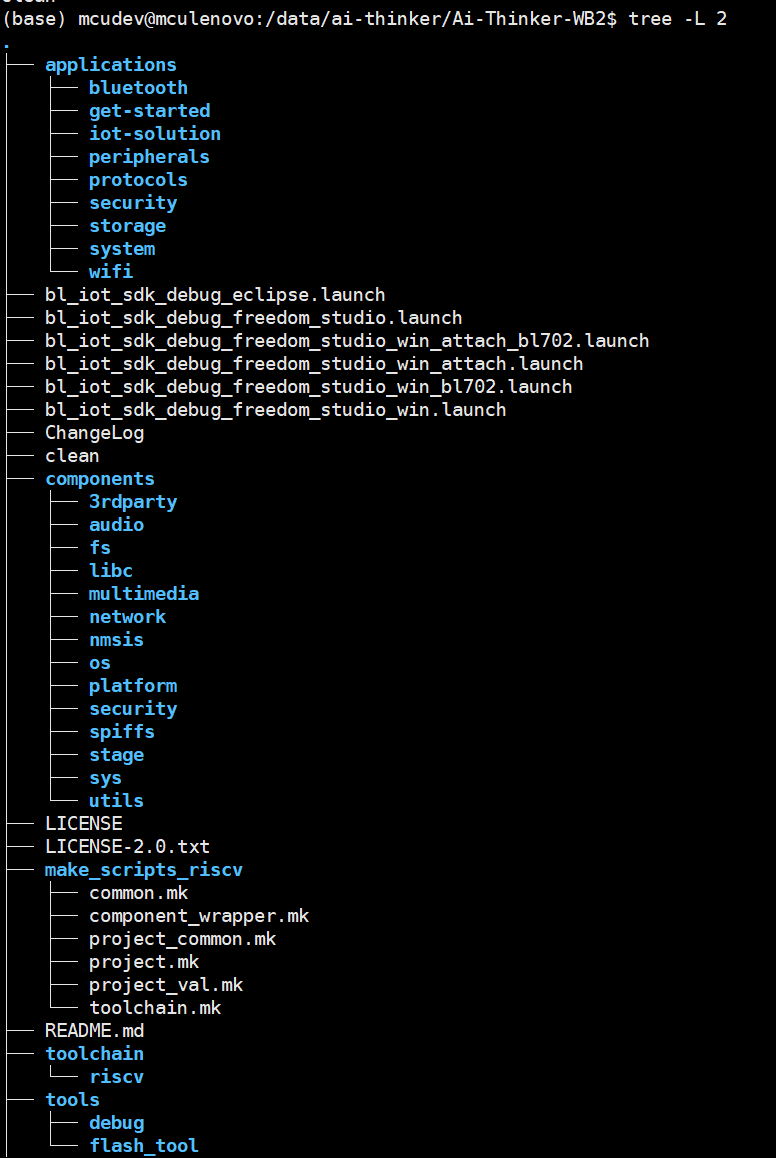The height and width of the screenshot is (1158, 776).
Task: Click bl_iot_sdk_debug_eclipse.launch file name
Action: click(x=215, y=295)
